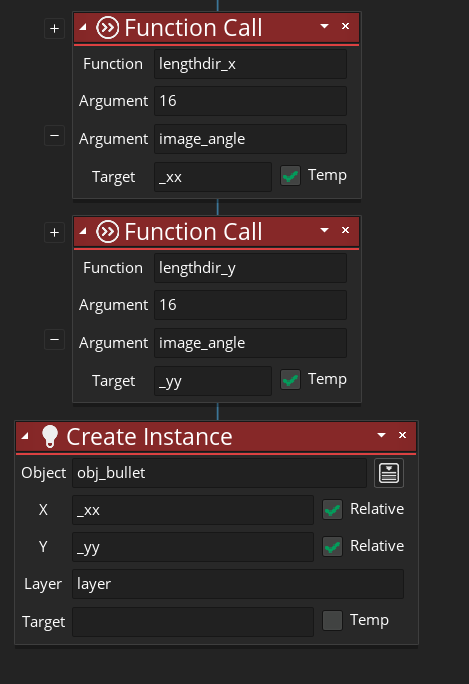
Task: Toggle Relative checkbox for X field
Action: click(x=332, y=510)
